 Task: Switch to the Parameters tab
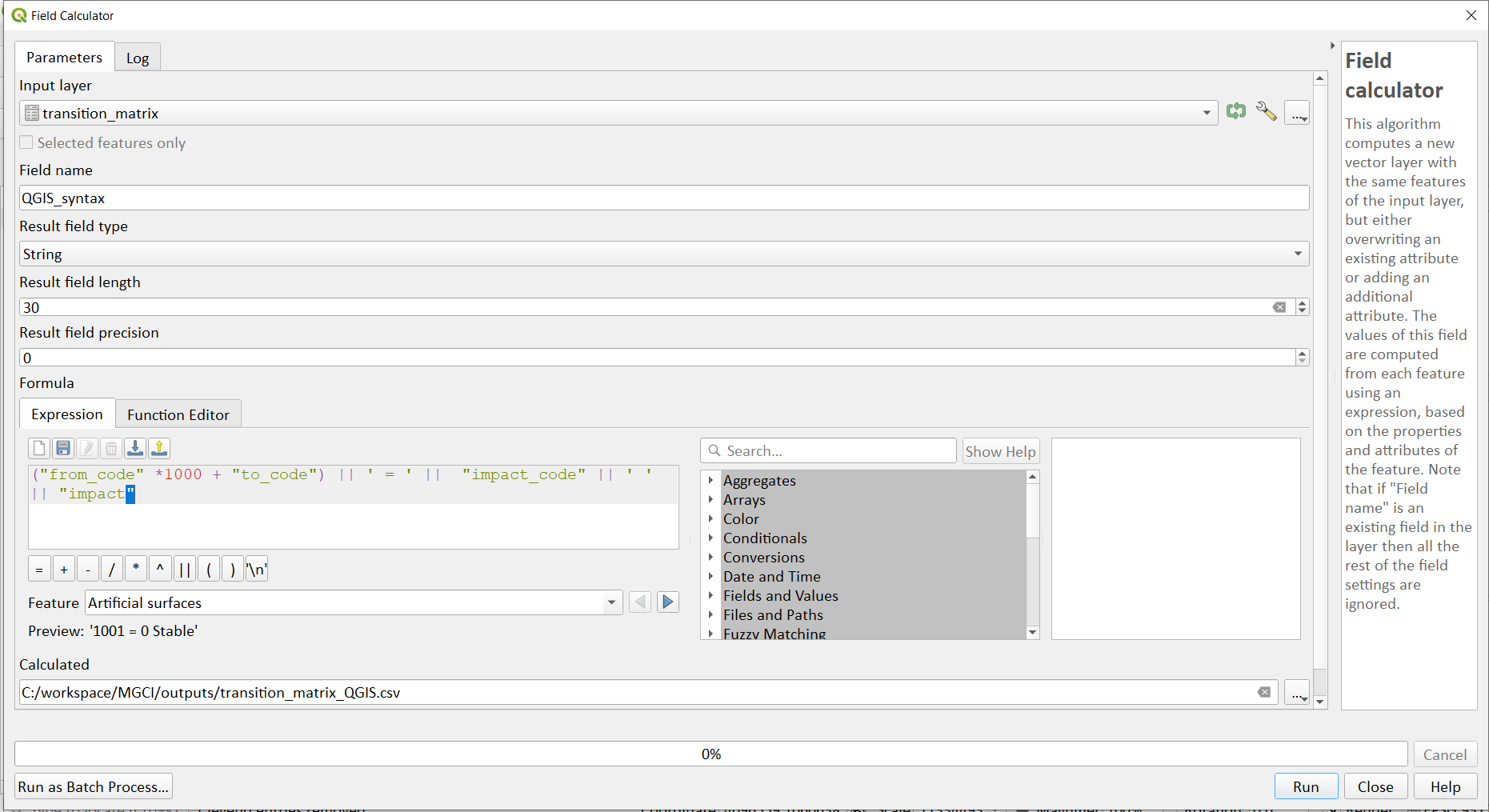[x=64, y=57]
